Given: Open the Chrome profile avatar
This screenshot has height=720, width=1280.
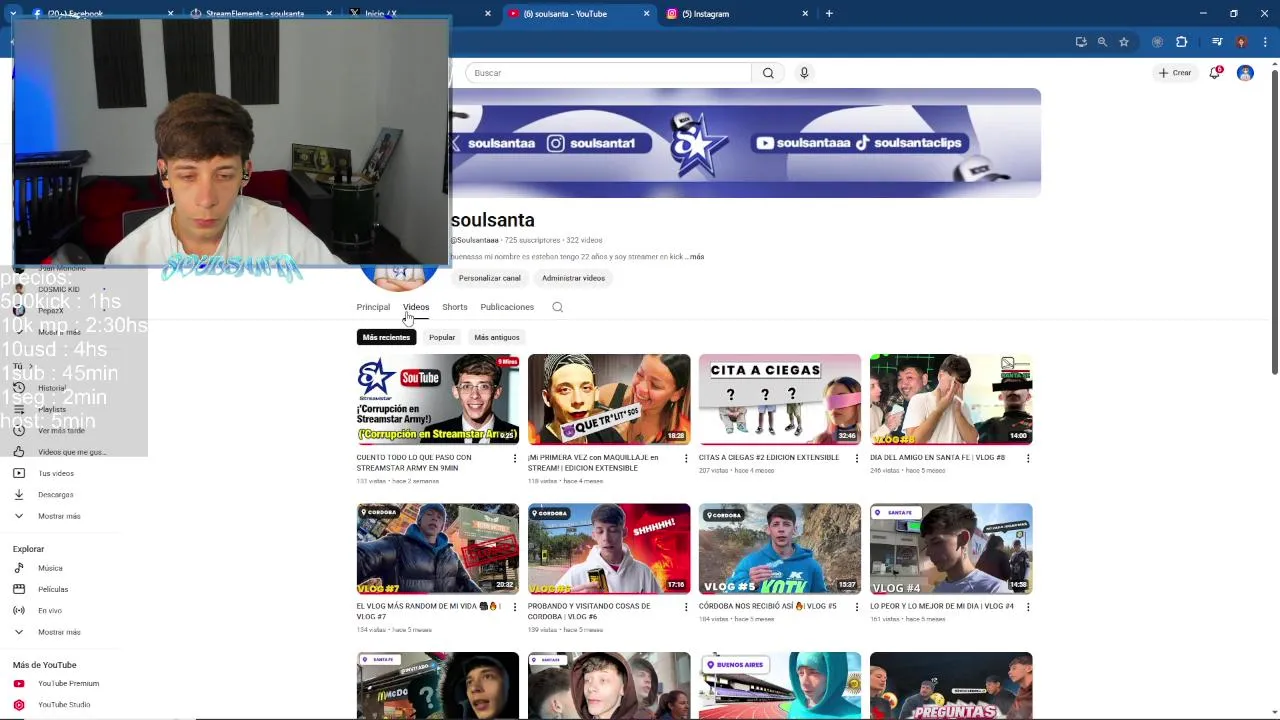Looking at the screenshot, I should [1241, 42].
